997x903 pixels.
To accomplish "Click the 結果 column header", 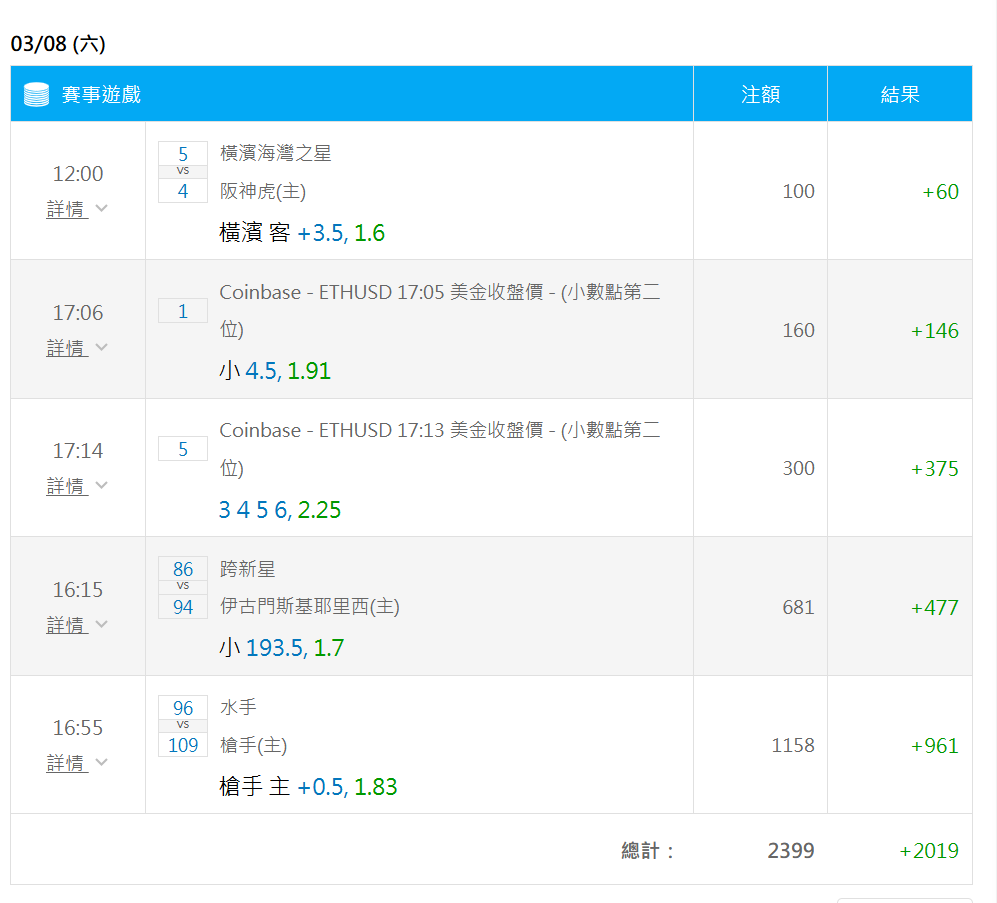I will point(900,94).
